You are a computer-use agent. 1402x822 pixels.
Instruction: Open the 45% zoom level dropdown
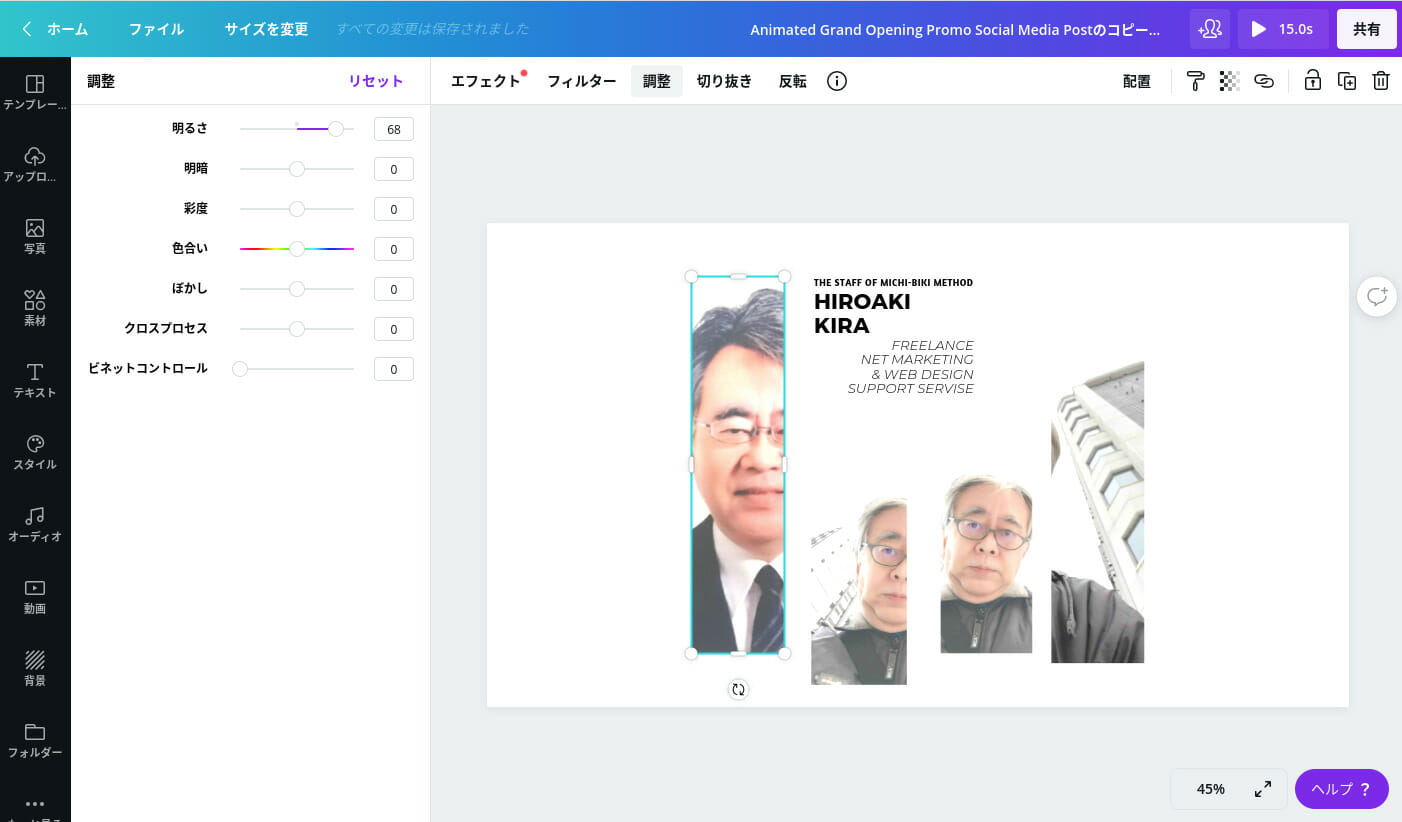(1211, 789)
